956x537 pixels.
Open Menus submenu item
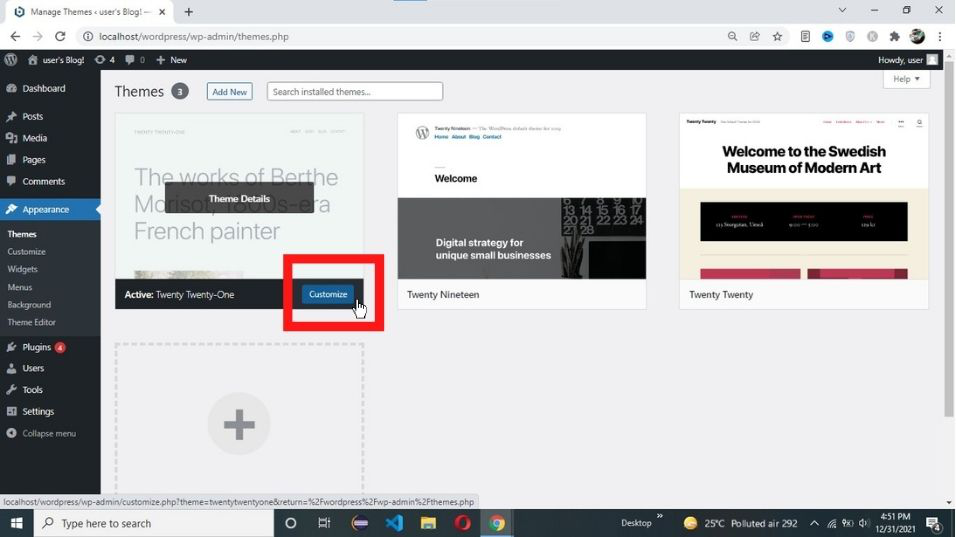(x=20, y=287)
